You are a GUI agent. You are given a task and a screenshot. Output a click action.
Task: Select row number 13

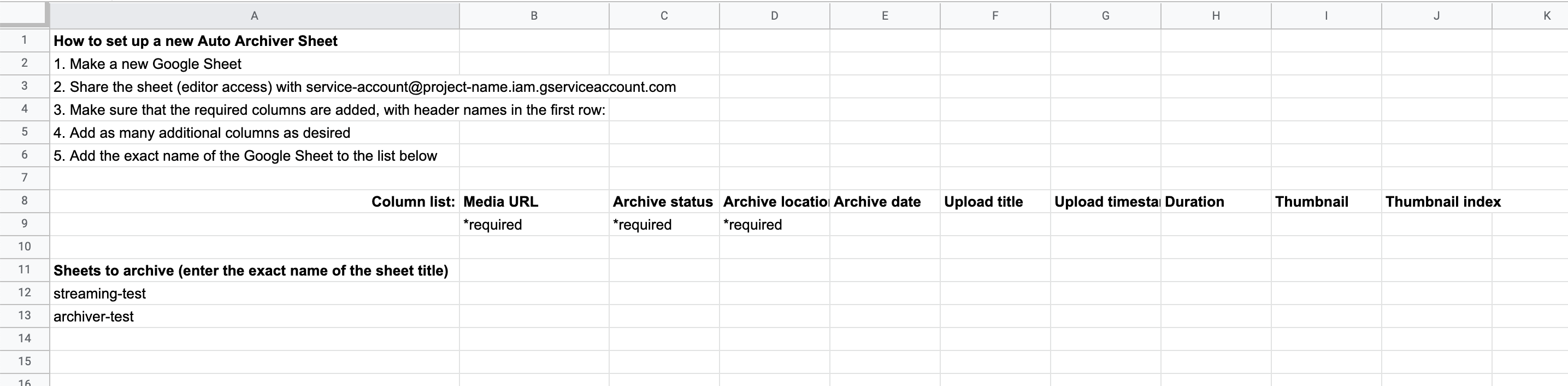[25, 315]
